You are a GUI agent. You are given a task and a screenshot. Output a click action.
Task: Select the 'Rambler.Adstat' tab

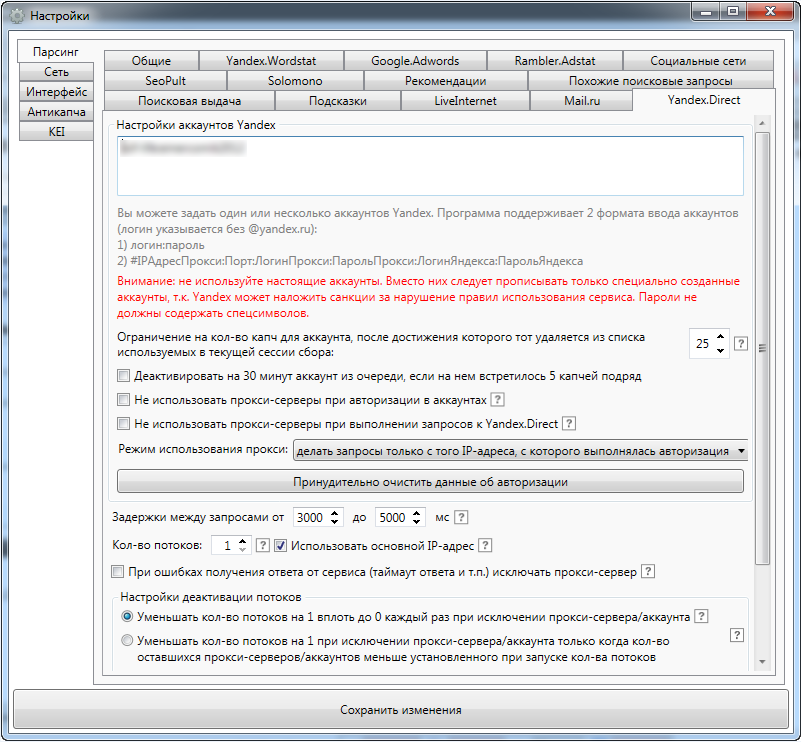click(555, 61)
